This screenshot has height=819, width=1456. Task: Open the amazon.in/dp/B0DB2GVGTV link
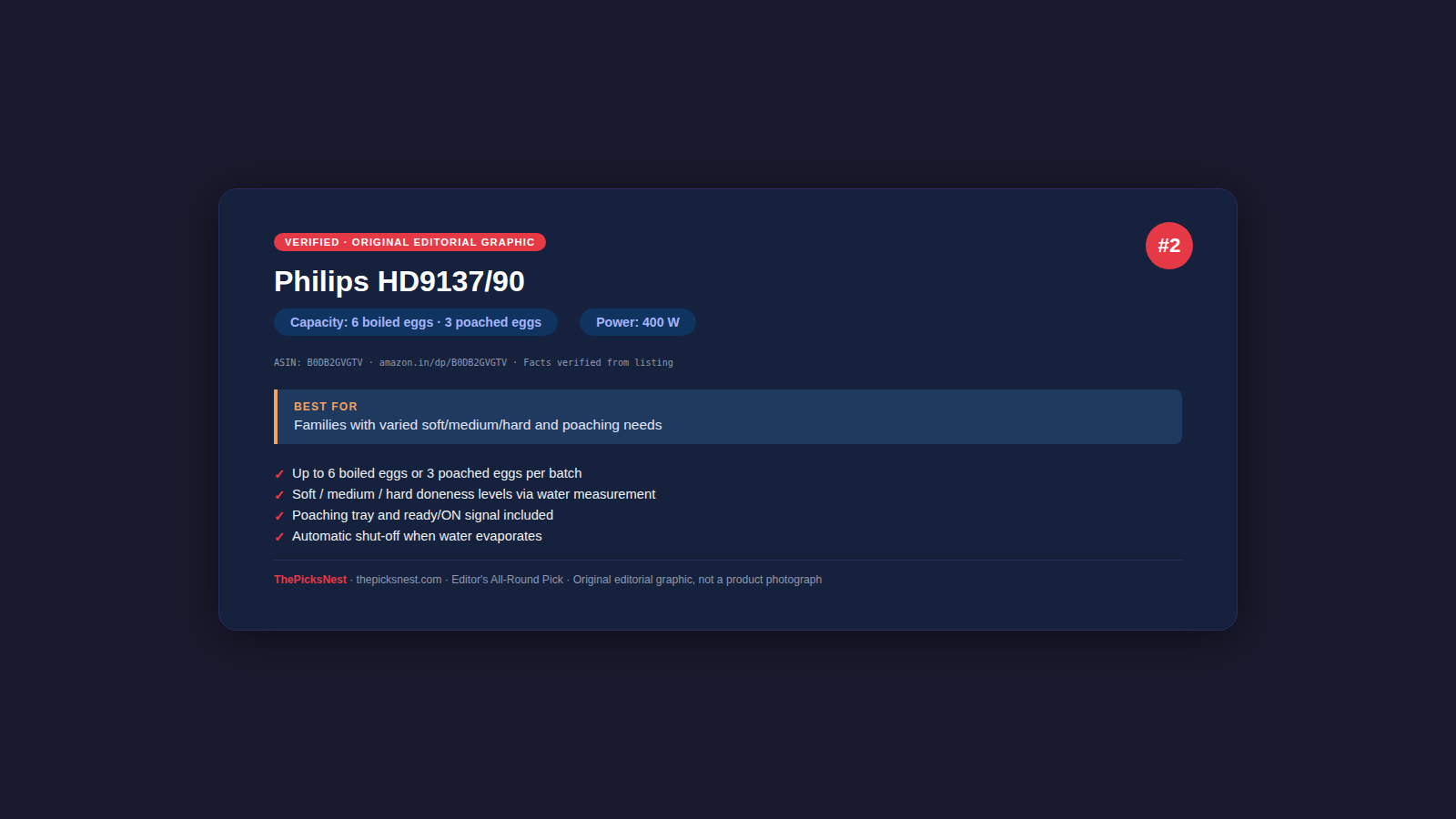(x=443, y=362)
